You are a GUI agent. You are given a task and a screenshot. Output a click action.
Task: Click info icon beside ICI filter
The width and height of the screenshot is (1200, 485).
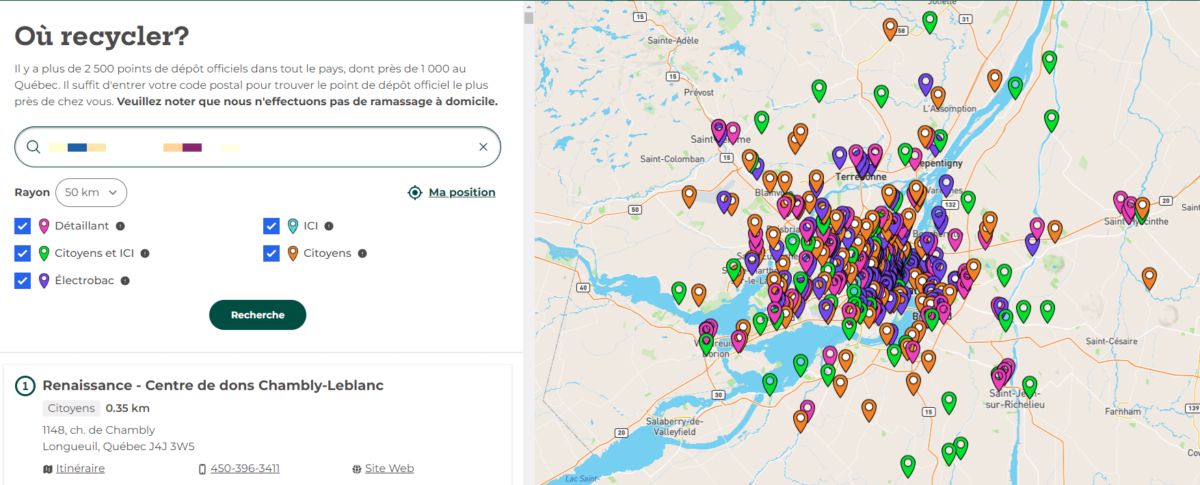[x=328, y=226]
